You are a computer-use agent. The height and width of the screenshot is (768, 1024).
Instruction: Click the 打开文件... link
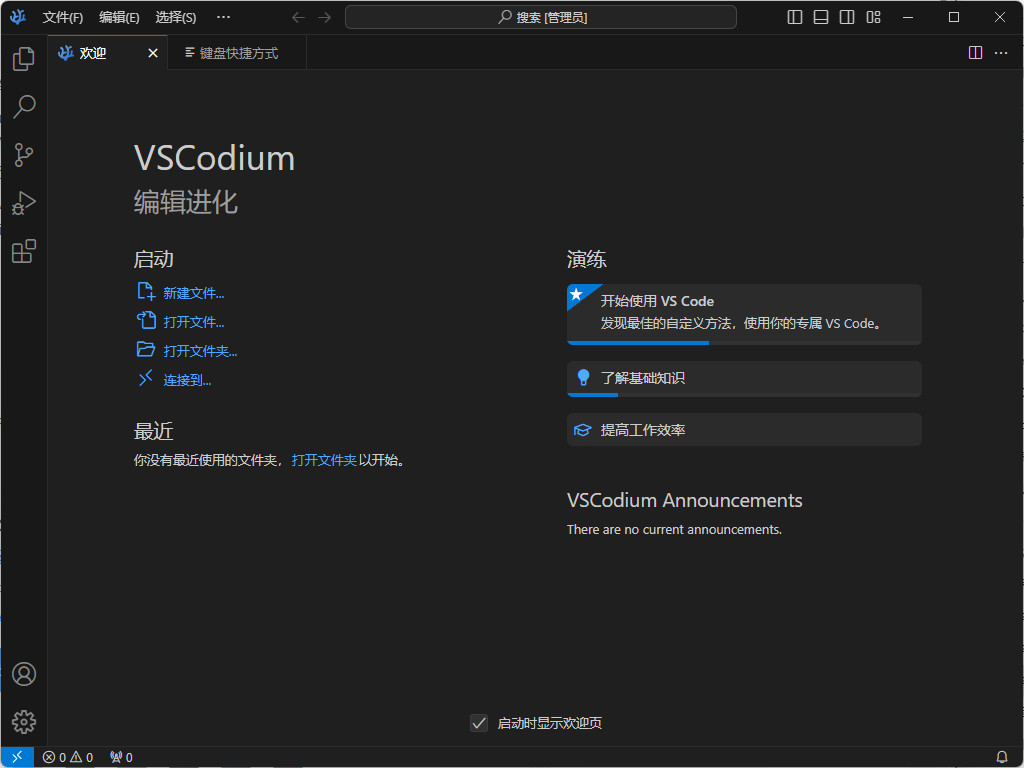(193, 322)
